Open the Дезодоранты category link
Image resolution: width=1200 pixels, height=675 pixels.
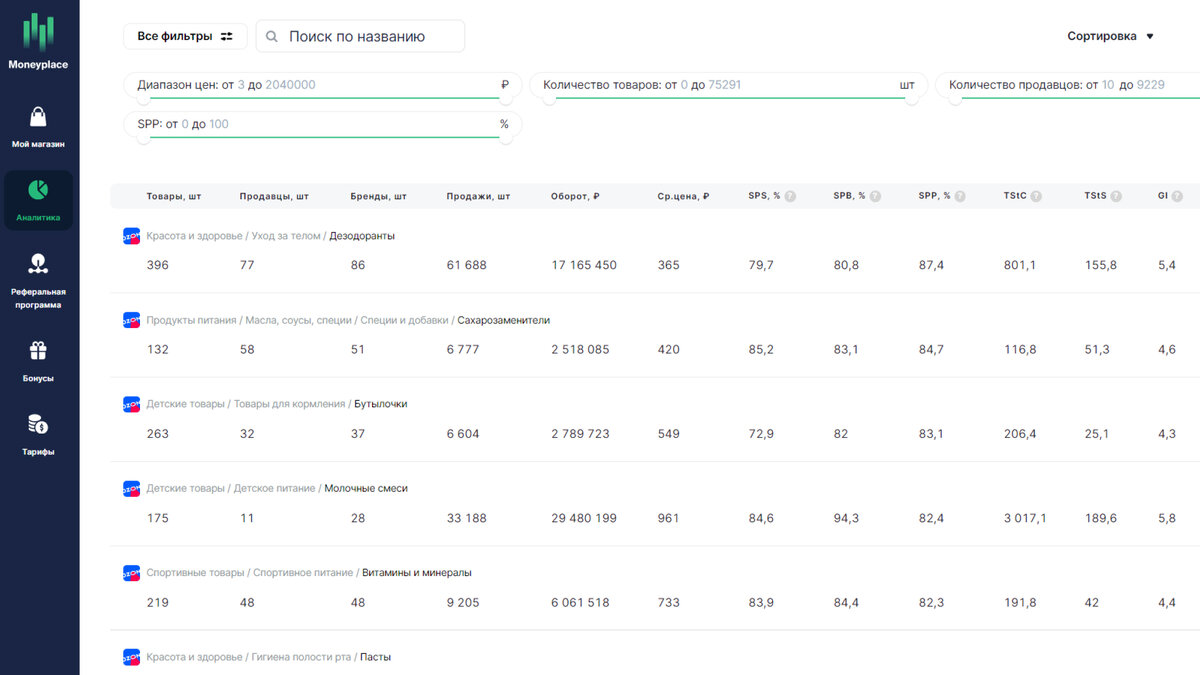point(362,236)
